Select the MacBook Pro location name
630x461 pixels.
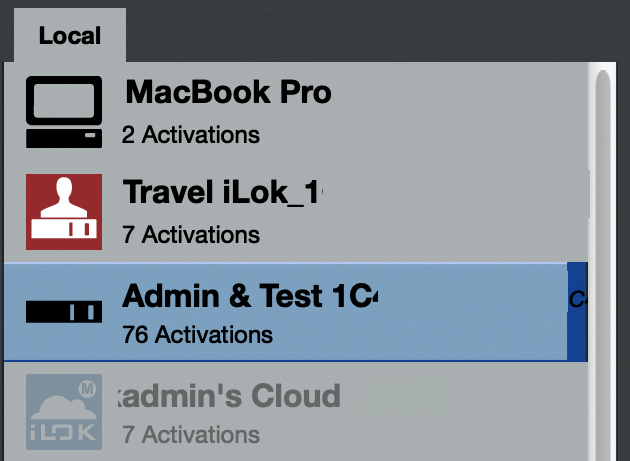(228, 93)
